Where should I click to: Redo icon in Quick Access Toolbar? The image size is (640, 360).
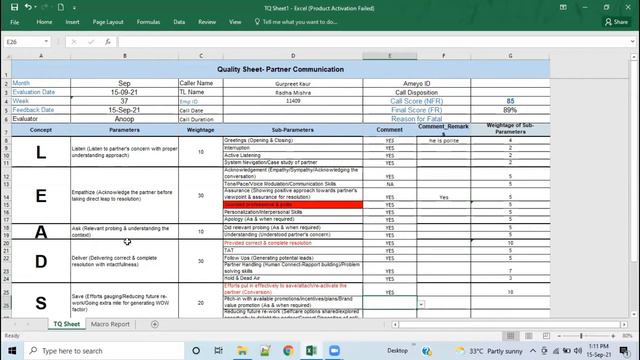click(x=44, y=7)
